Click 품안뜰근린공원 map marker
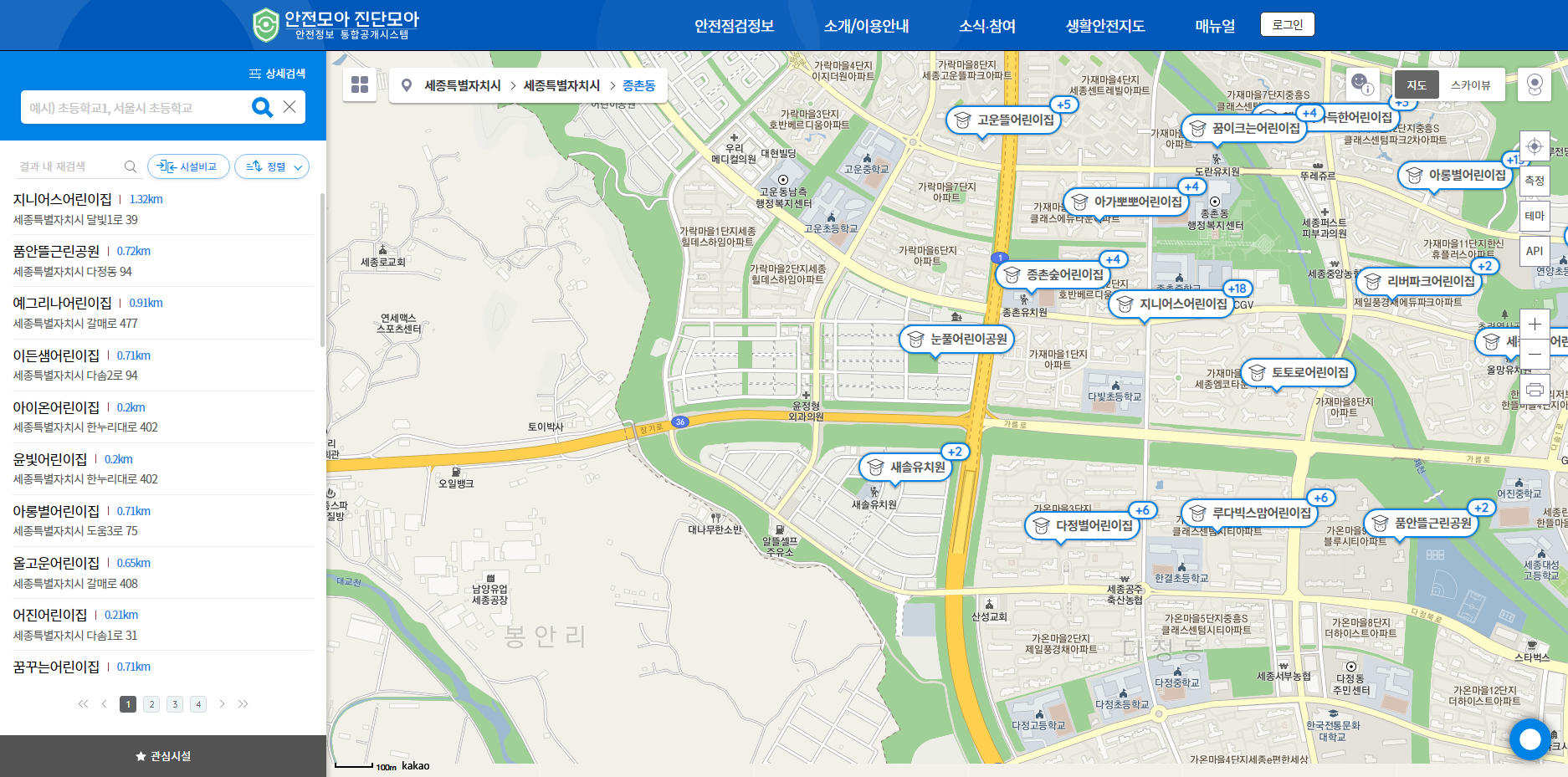The image size is (1568, 777). tap(1421, 523)
